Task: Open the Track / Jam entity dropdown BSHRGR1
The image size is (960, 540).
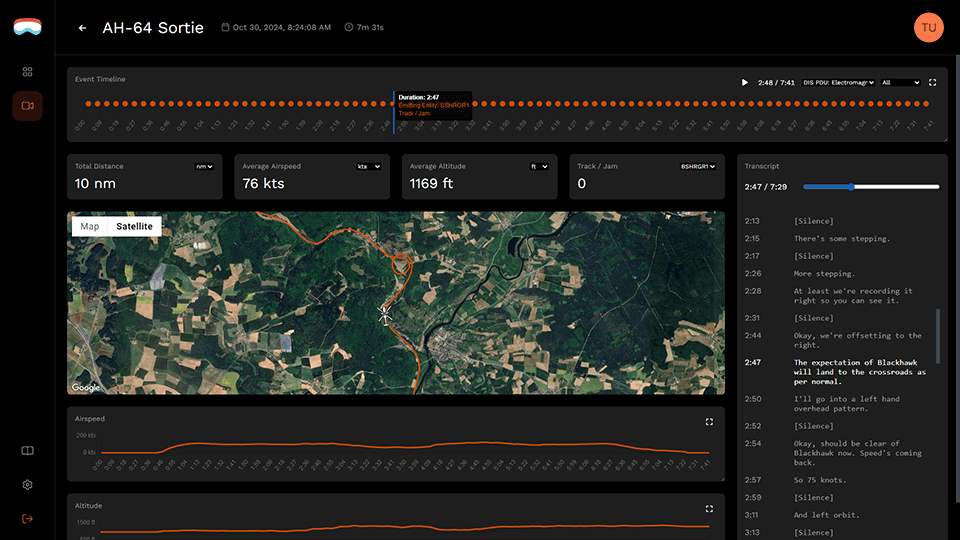Action: [697, 167]
